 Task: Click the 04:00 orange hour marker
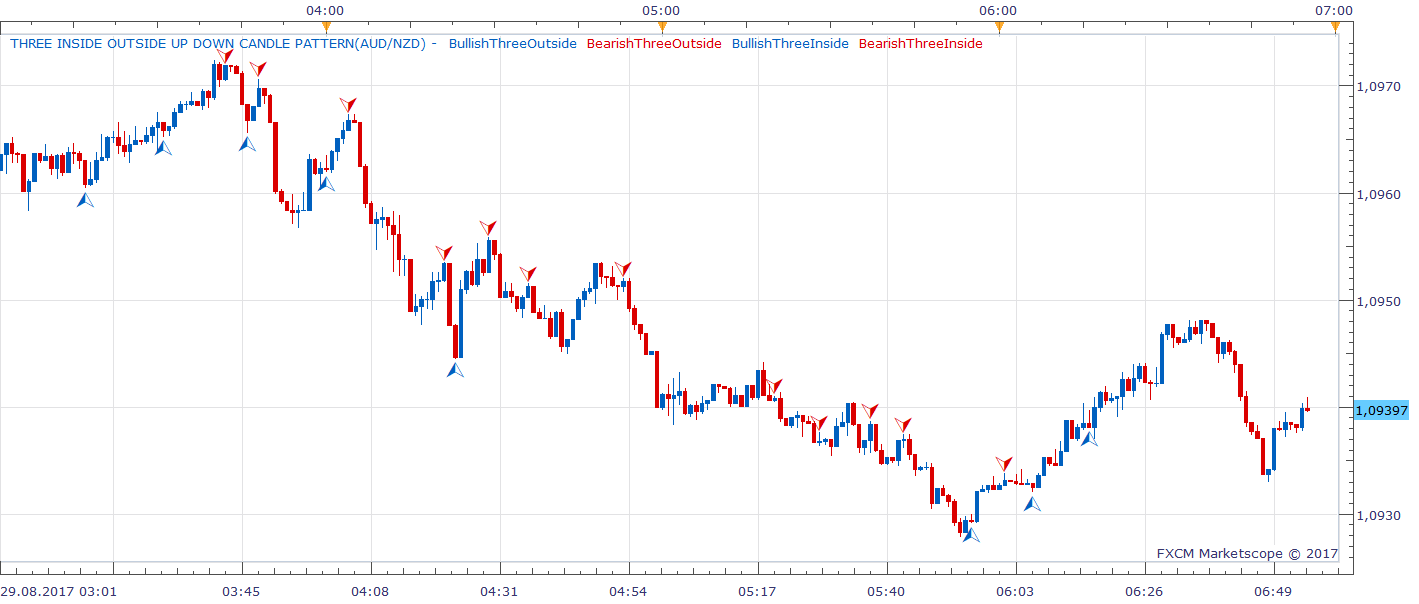tap(326, 26)
